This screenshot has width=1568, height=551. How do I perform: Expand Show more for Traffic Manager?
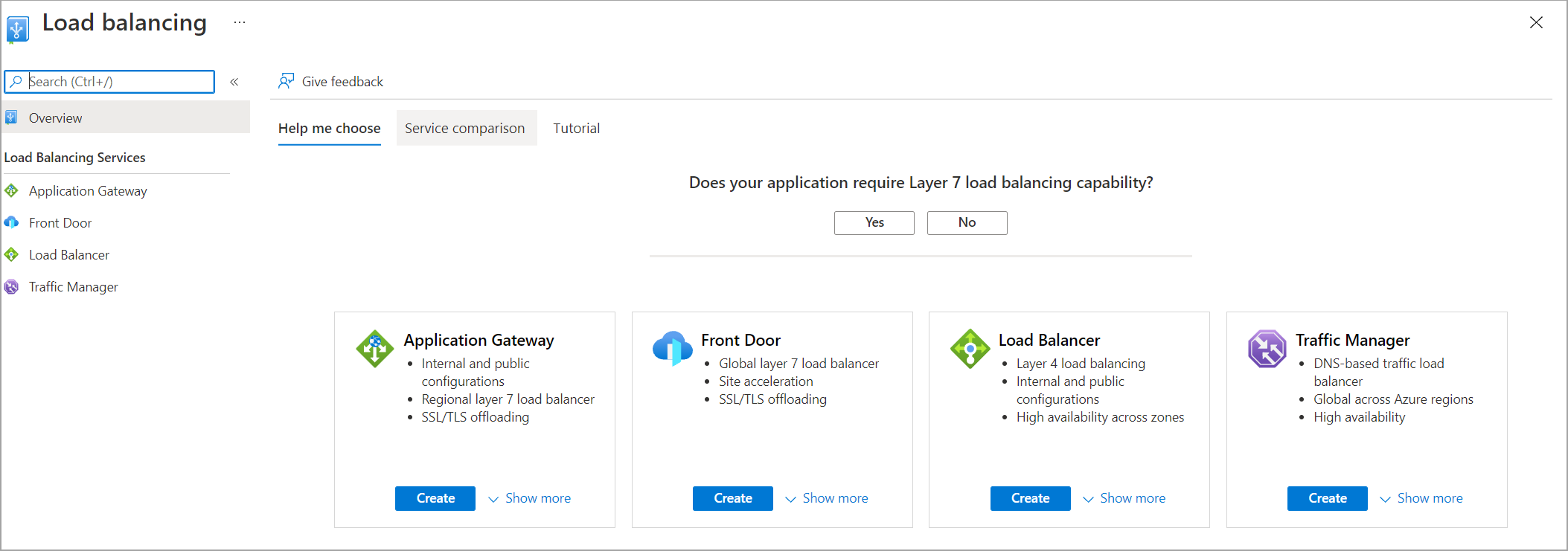[x=1421, y=498]
